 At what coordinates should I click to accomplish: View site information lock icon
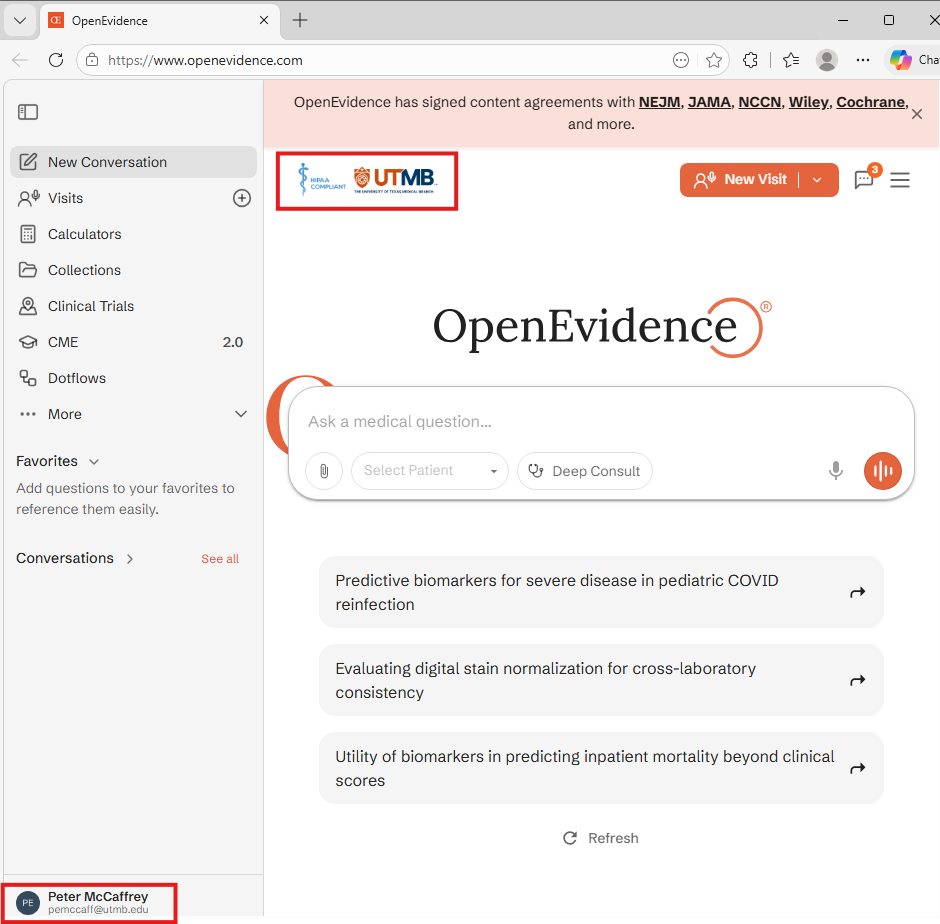pos(92,60)
